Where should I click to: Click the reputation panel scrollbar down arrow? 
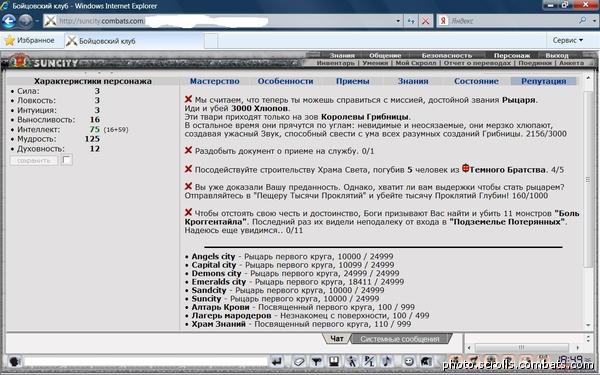(589, 325)
